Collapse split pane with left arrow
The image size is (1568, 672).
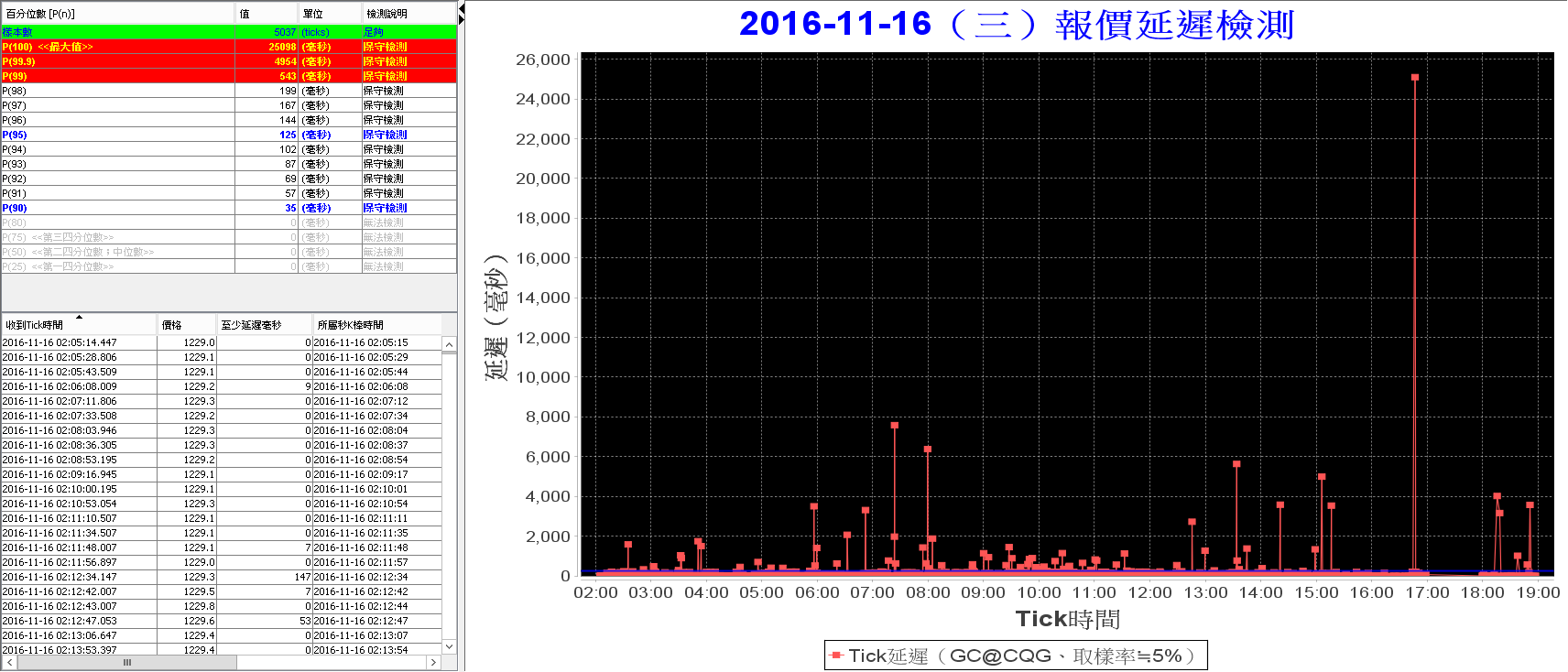point(462,7)
